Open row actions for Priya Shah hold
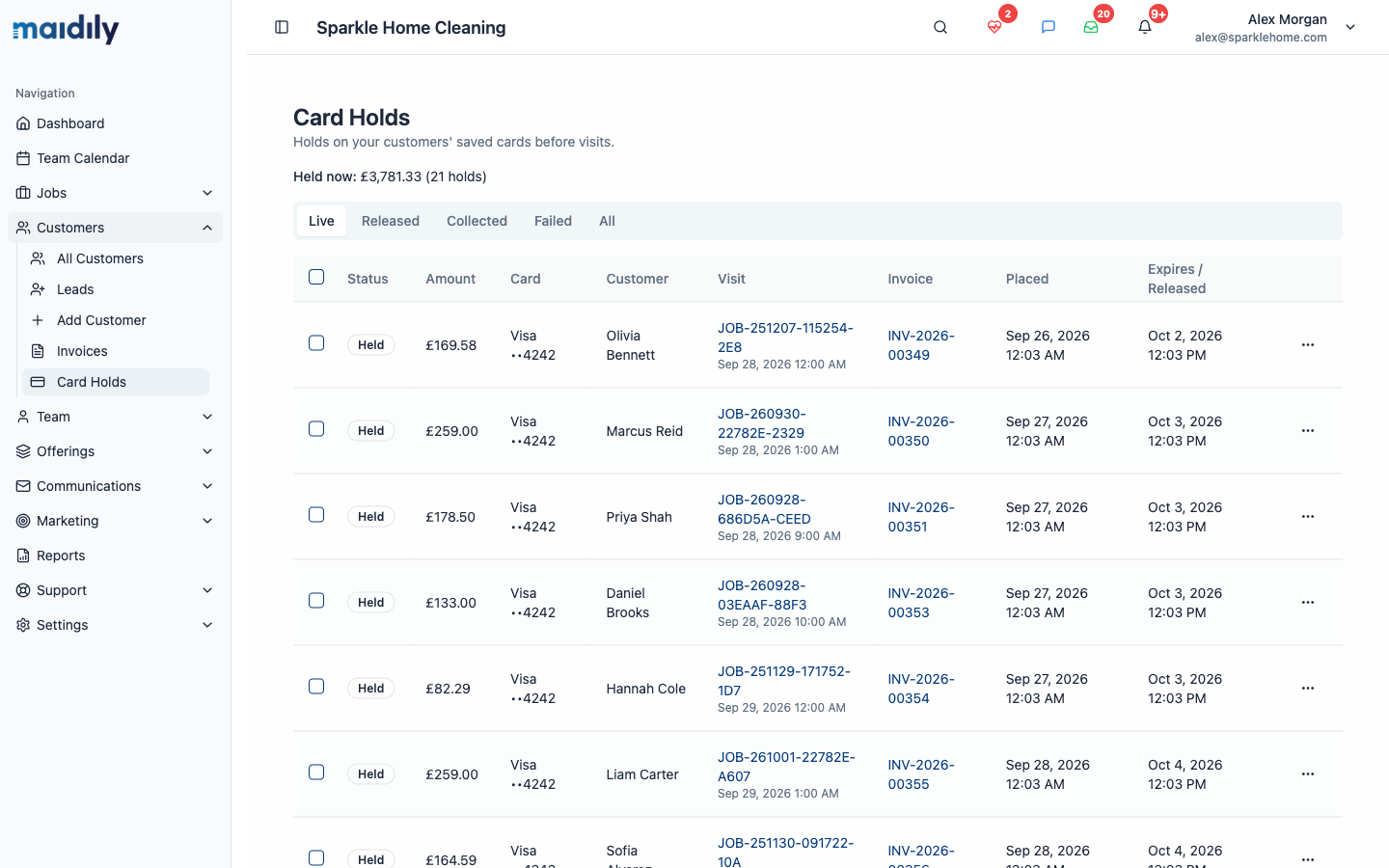The image size is (1389, 868). coord(1308,517)
